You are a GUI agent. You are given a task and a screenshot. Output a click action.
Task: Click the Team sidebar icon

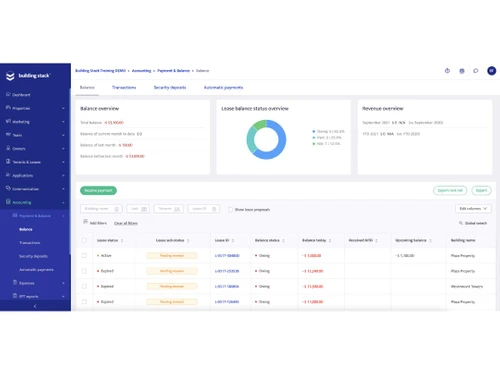[x=8, y=135]
